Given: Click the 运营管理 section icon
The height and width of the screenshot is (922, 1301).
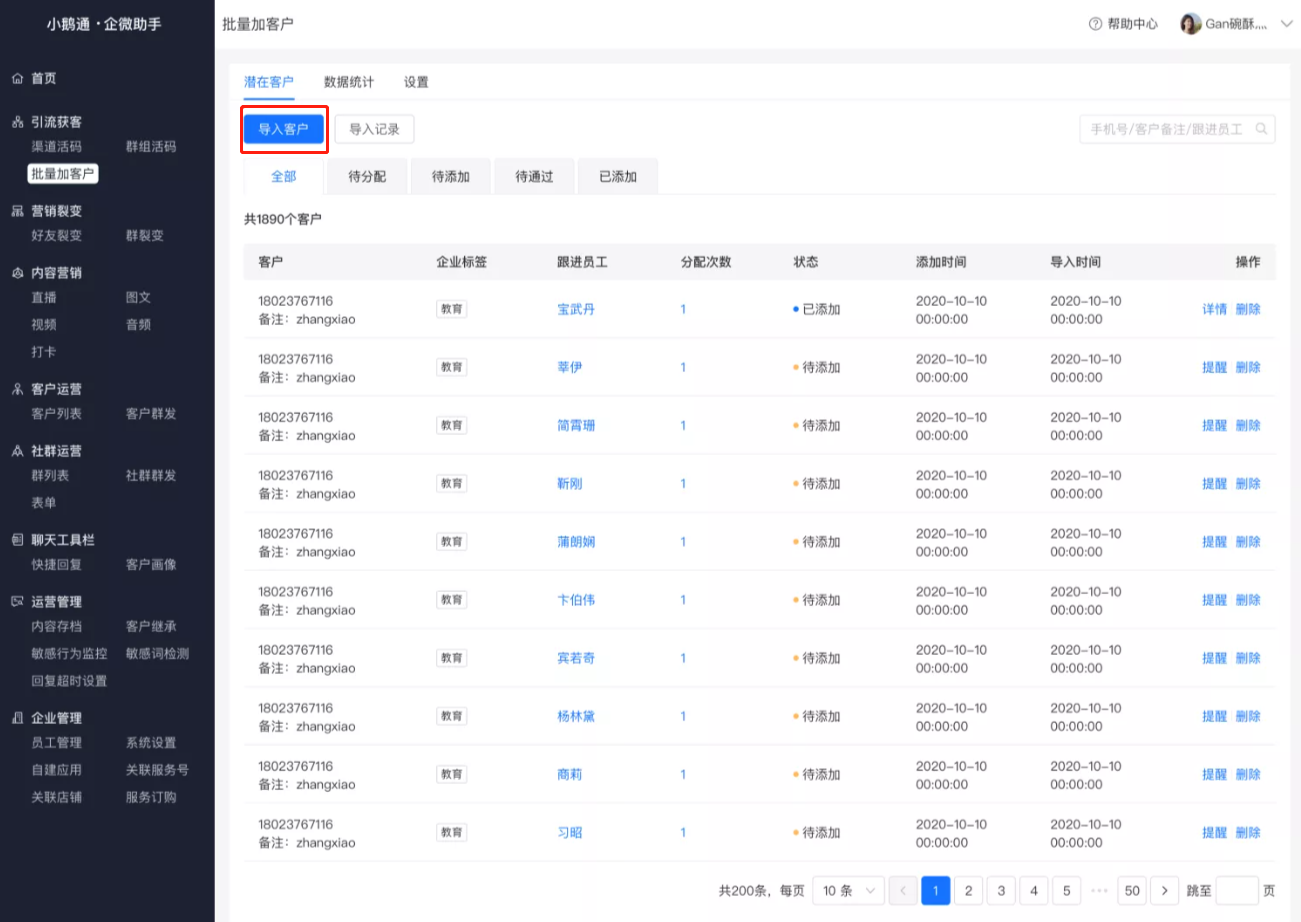Looking at the screenshot, I should tap(17, 602).
